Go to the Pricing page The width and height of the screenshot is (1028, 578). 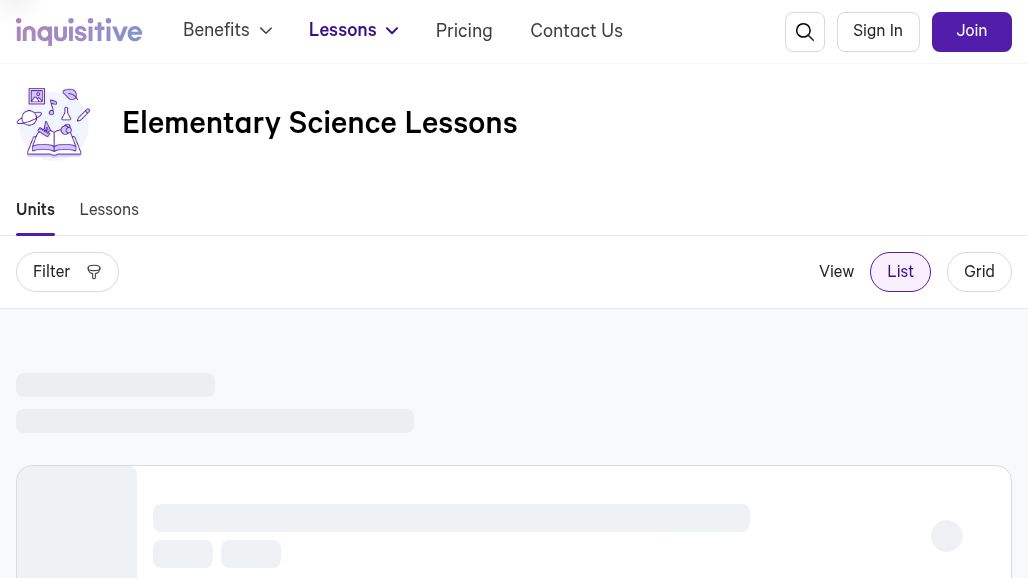tap(464, 31)
